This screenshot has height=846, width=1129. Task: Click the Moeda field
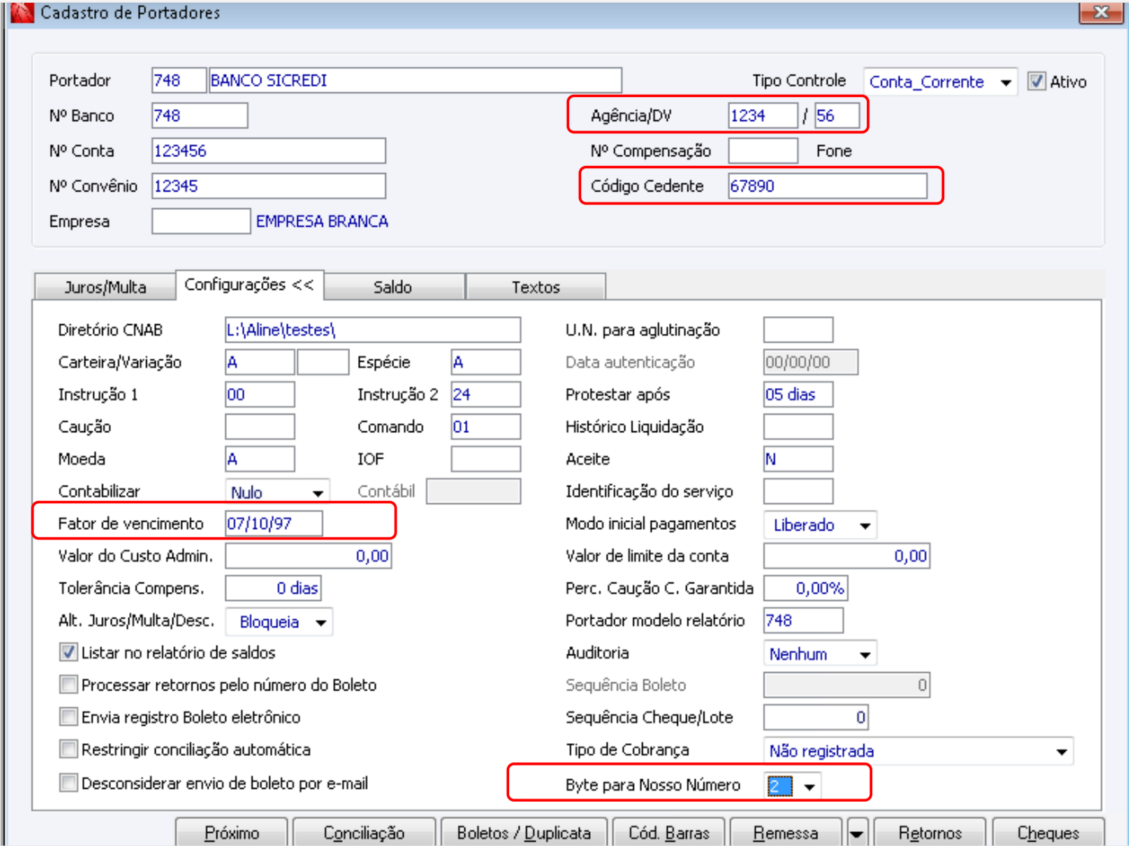[x=260, y=459]
